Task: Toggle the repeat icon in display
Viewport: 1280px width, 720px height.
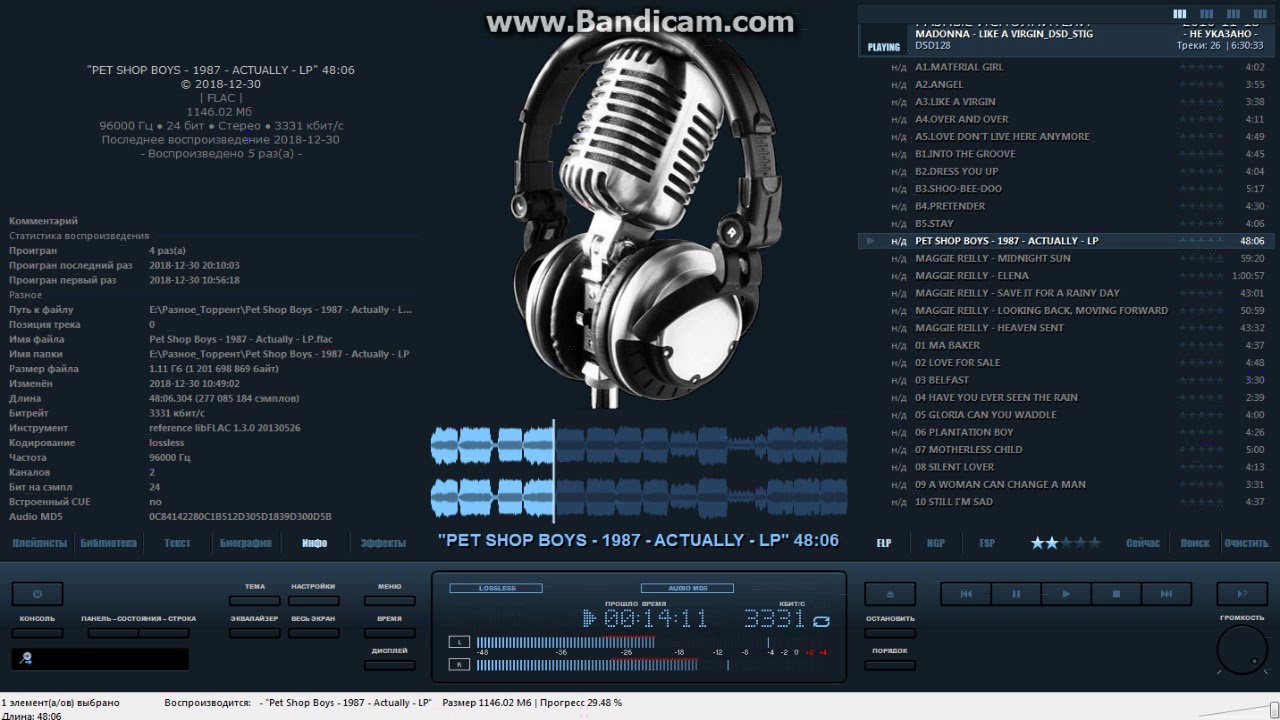Action: point(821,621)
